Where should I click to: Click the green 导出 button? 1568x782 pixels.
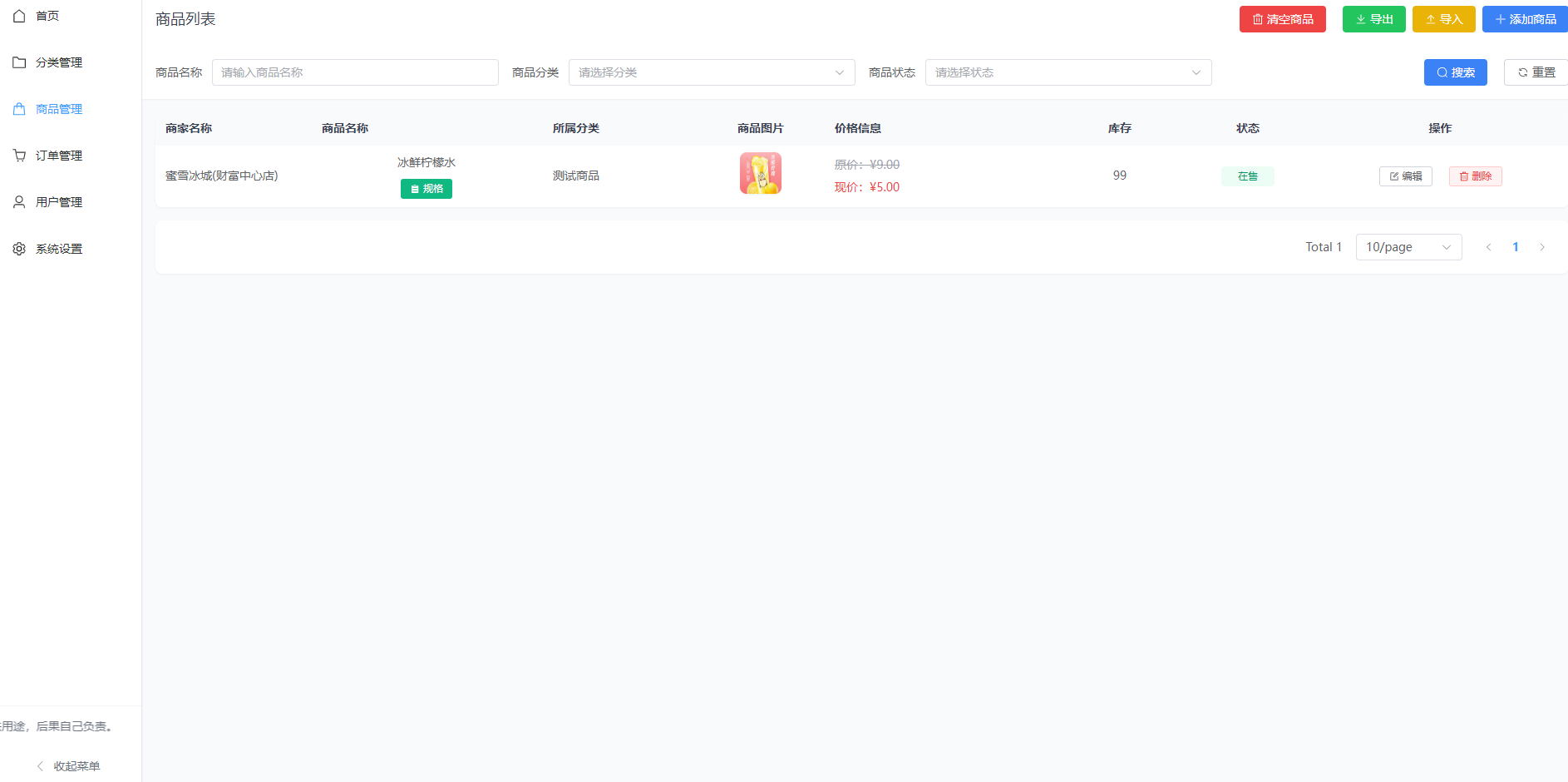(1374, 19)
